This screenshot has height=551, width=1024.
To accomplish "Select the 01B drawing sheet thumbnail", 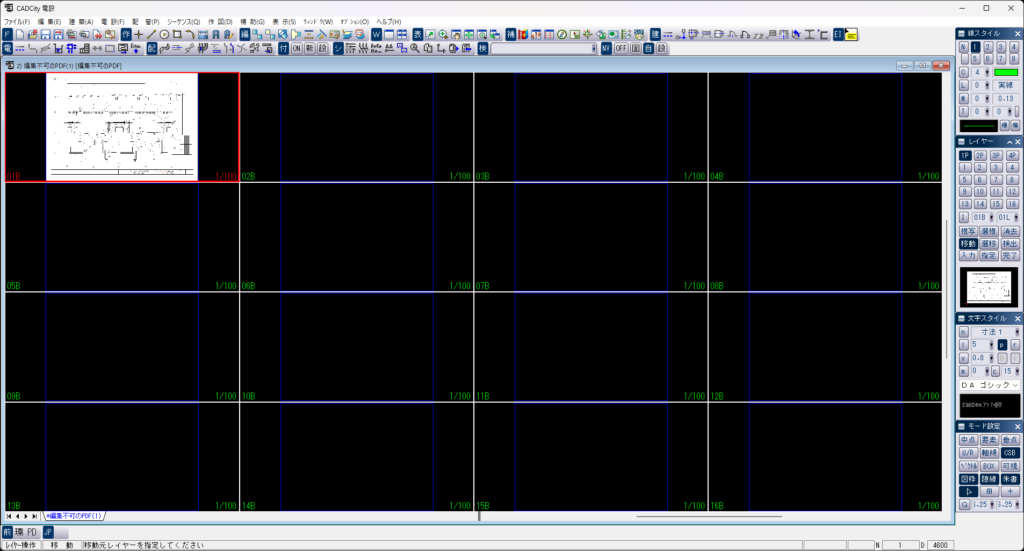I will 122,127.
